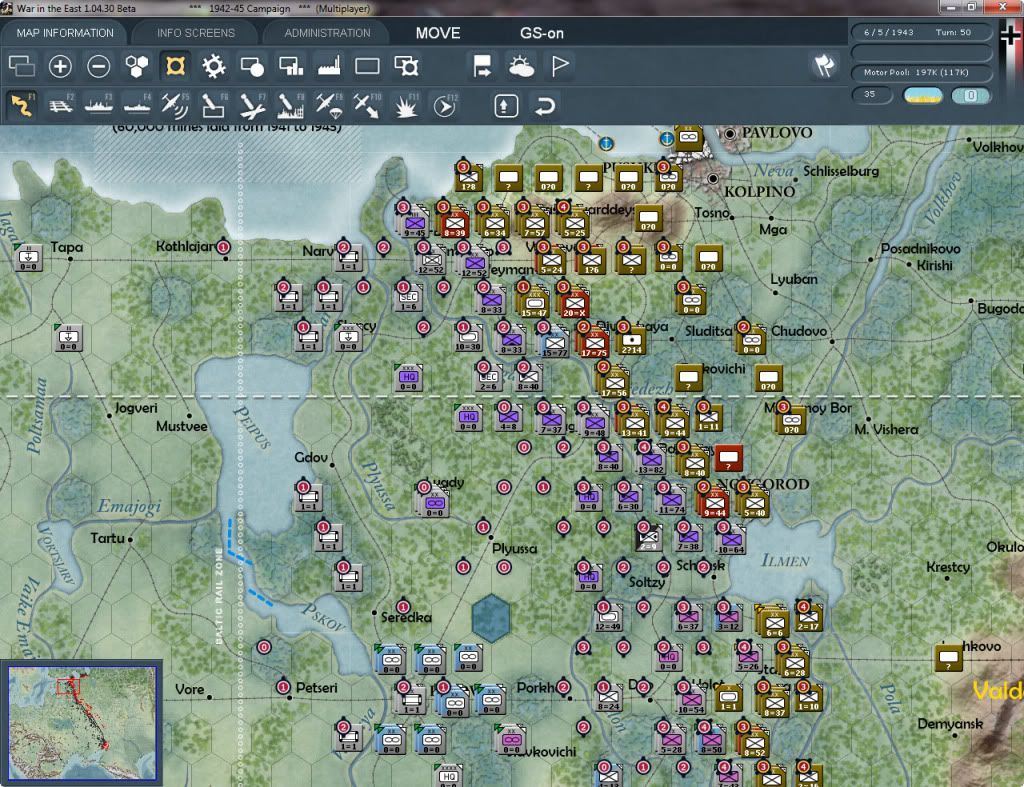Image resolution: width=1024 pixels, height=787 pixels.
Task: Show the weather map icon
Action: (x=521, y=66)
